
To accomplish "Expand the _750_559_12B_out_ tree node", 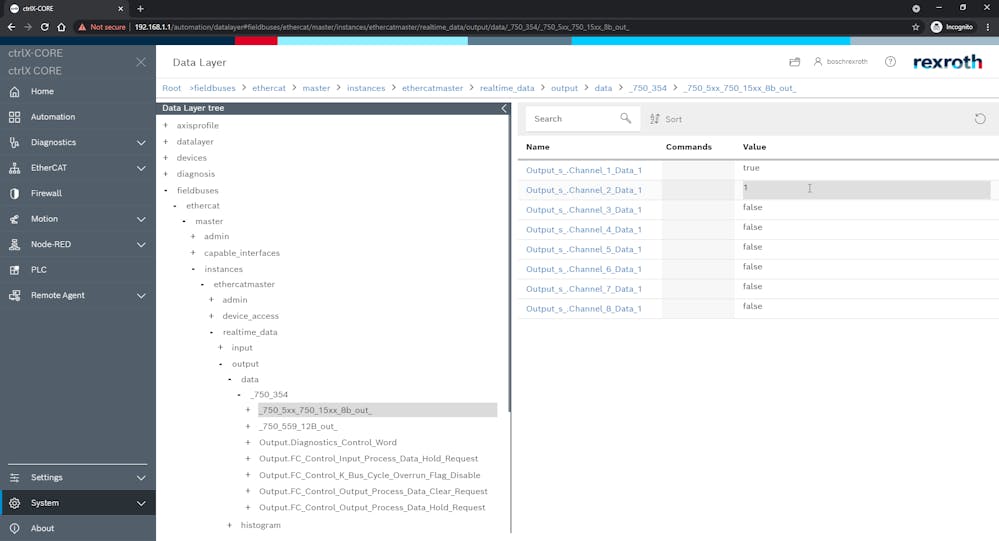I will (248, 426).
